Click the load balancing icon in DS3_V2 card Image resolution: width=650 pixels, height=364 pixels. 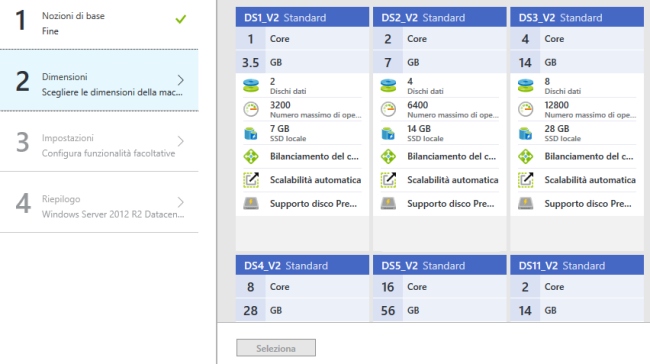click(x=526, y=156)
